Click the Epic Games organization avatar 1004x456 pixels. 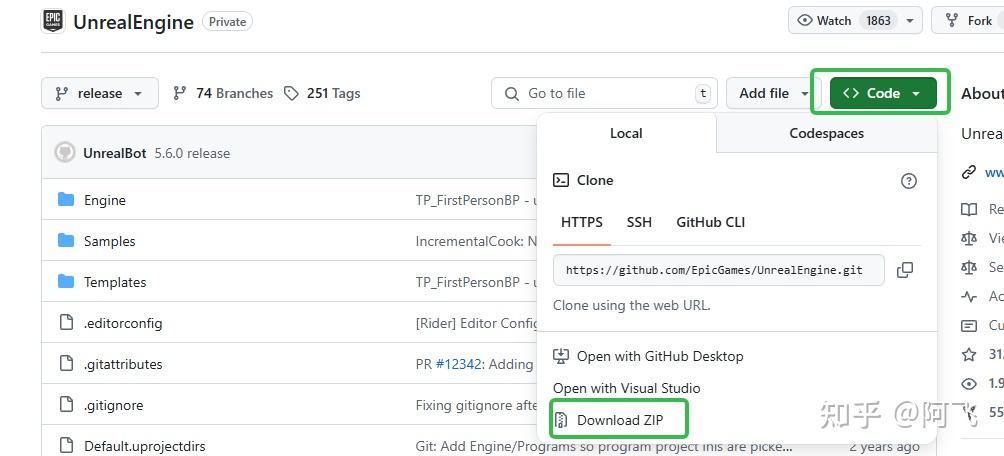pos(53,21)
